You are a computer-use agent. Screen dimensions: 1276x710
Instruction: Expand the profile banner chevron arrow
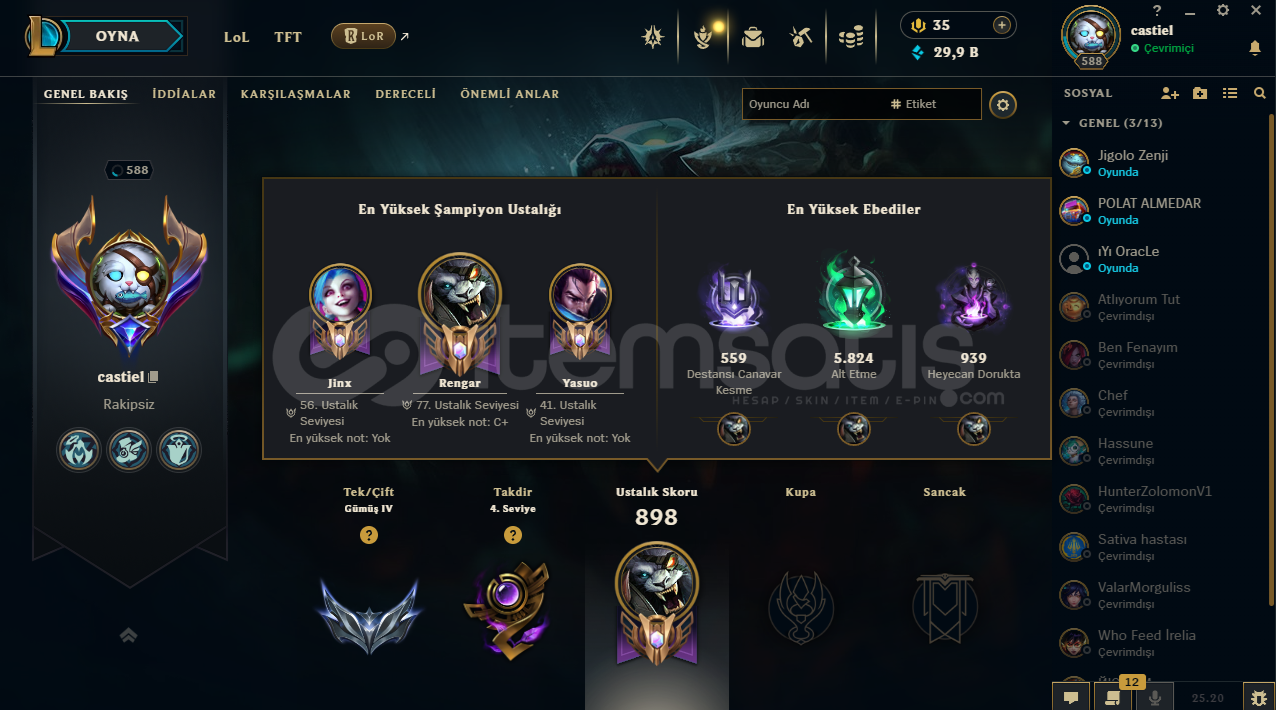click(x=129, y=634)
